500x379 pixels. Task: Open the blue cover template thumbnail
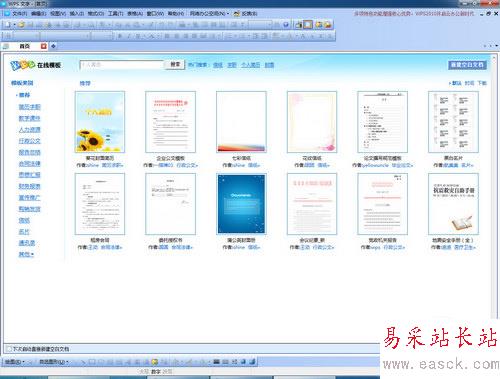[241, 204]
